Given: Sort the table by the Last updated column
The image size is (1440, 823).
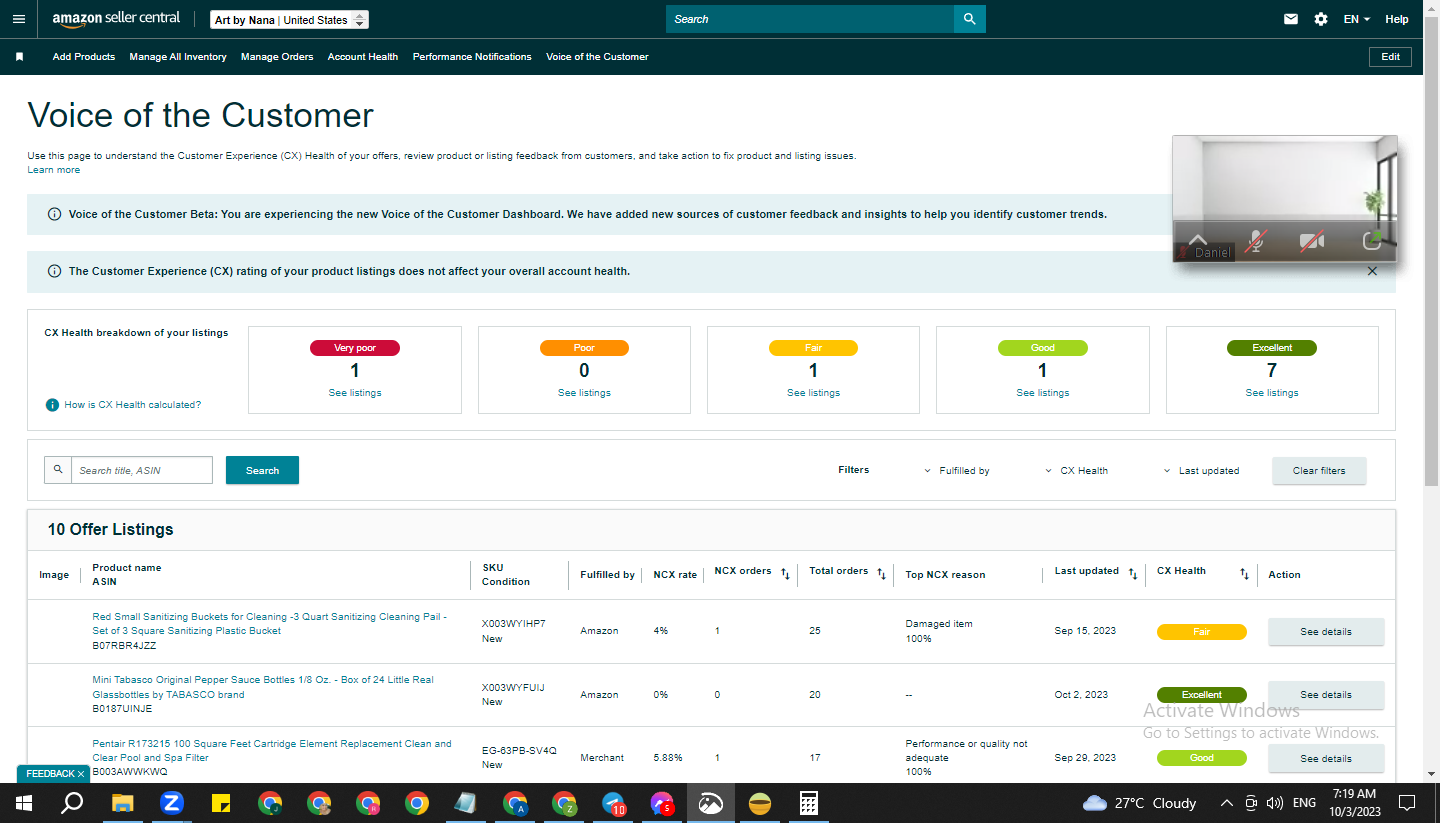Looking at the screenshot, I should tap(1133, 574).
